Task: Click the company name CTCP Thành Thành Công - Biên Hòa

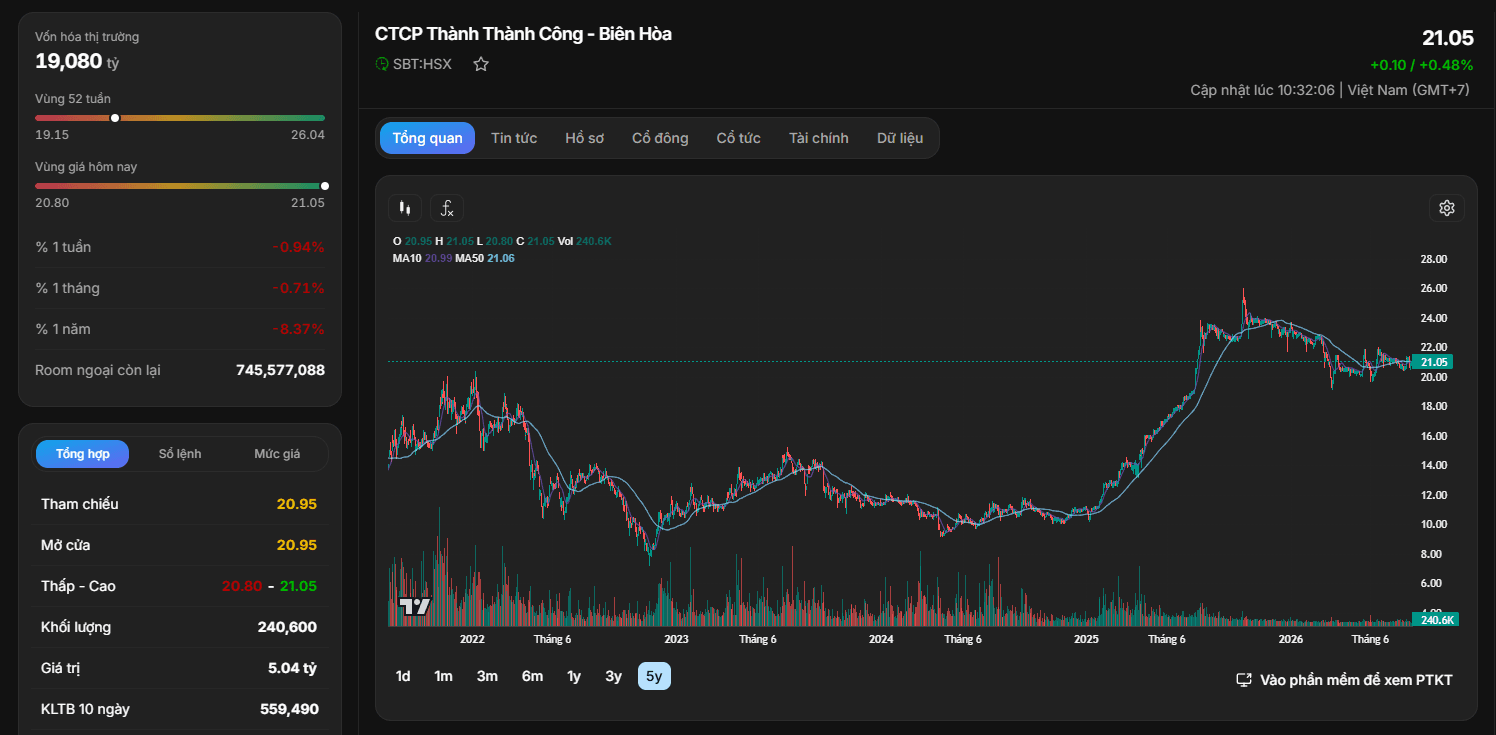Action: 523,34
